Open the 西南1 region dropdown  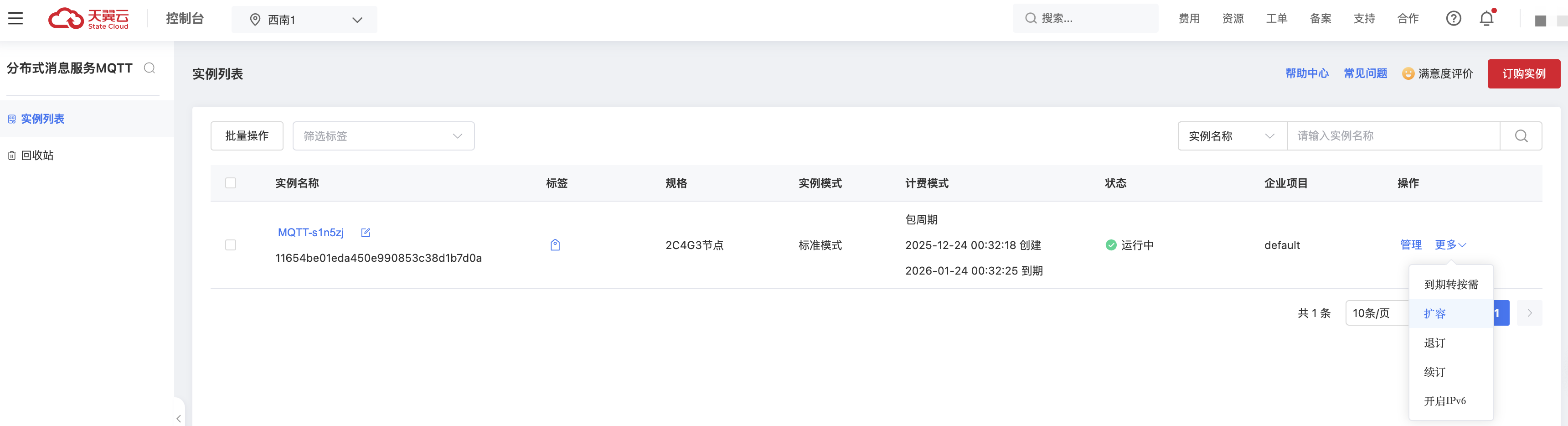pyautogui.click(x=304, y=20)
